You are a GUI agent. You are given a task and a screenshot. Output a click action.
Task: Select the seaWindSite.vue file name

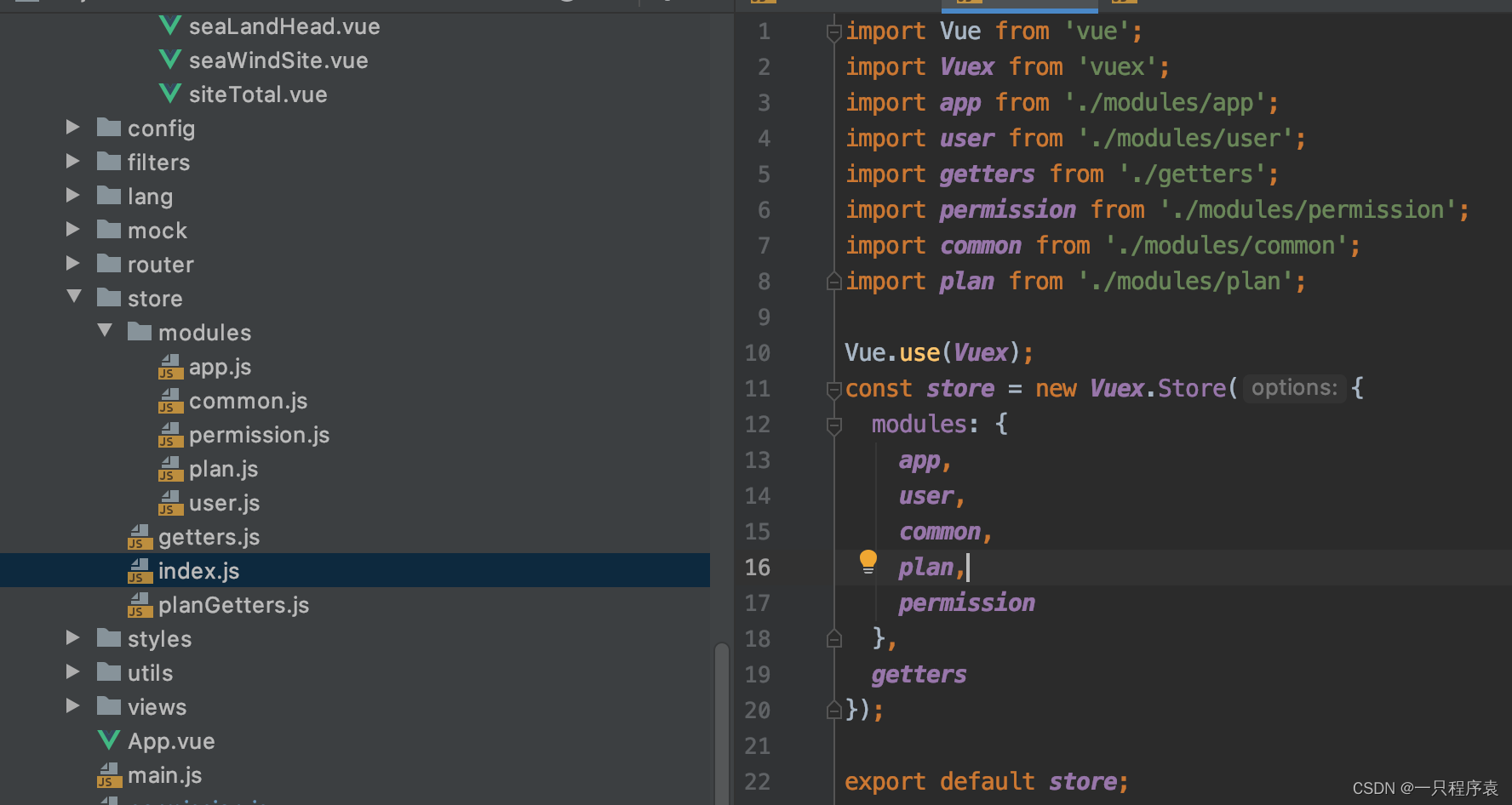[278, 60]
